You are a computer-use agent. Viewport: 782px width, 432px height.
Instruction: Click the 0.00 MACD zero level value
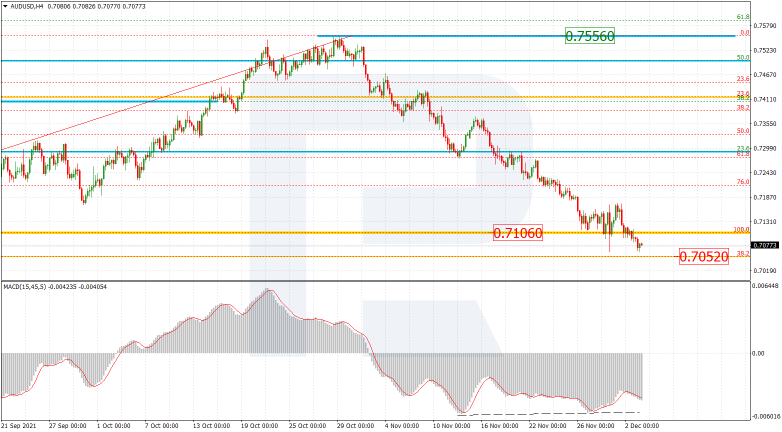[x=759, y=354]
